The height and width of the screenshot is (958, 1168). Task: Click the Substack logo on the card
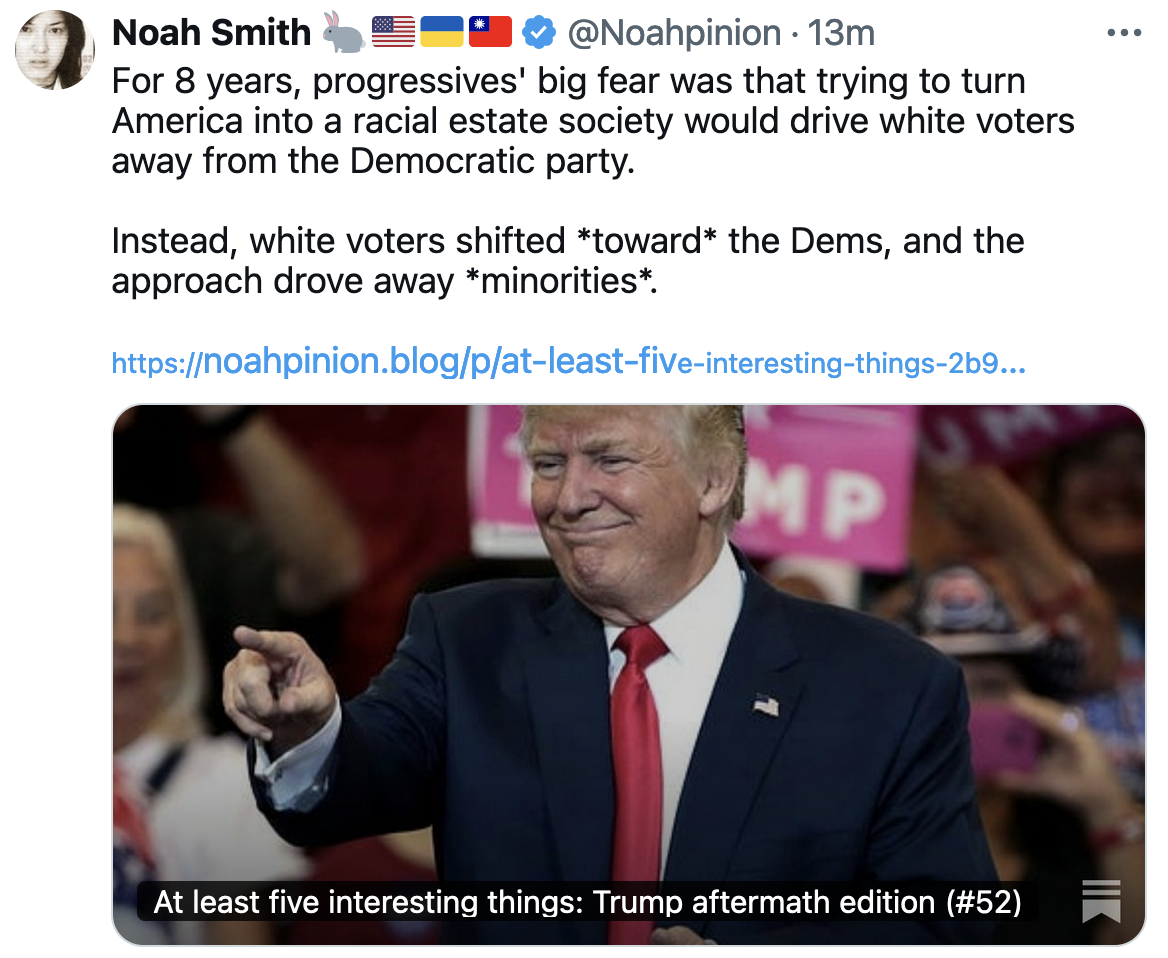tap(1101, 900)
